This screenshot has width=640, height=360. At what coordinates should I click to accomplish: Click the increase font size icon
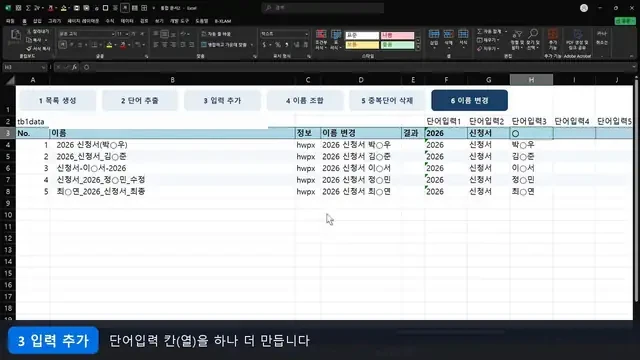pos(133,34)
